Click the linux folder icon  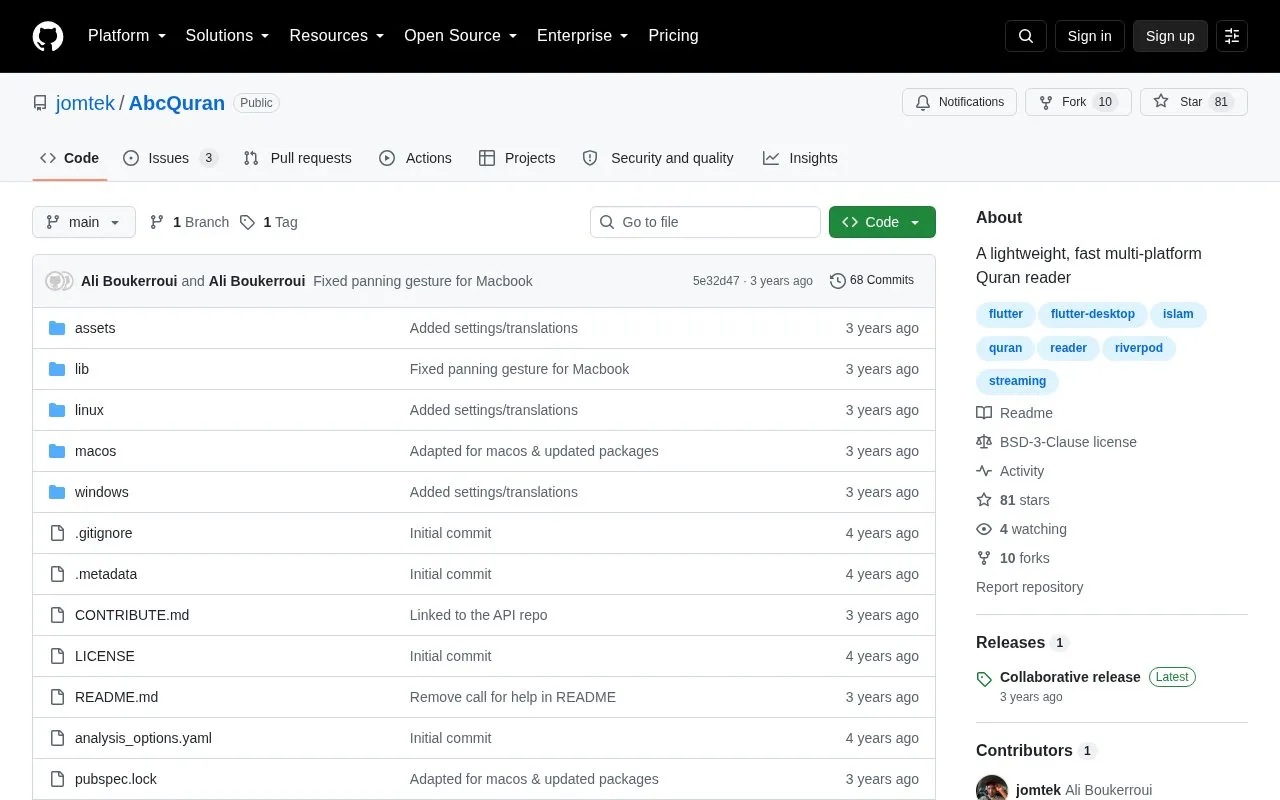point(57,410)
